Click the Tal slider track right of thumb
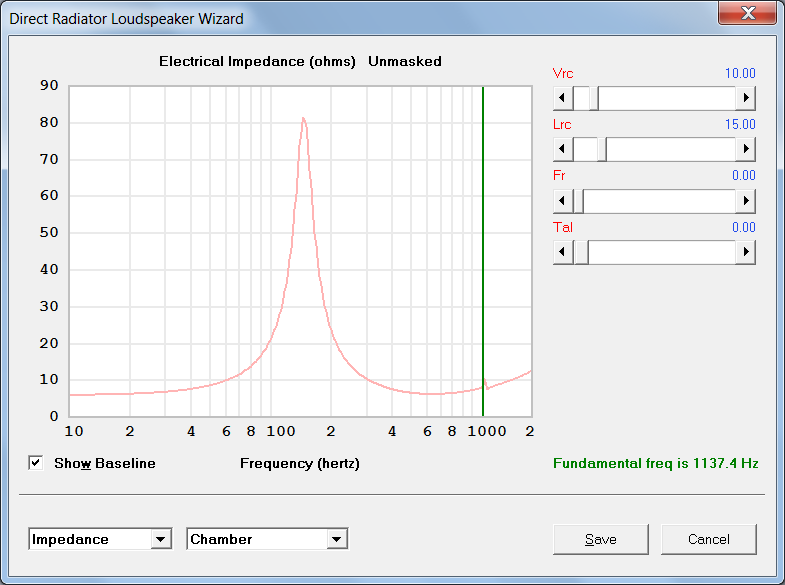This screenshot has width=785, height=585. click(x=662, y=252)
